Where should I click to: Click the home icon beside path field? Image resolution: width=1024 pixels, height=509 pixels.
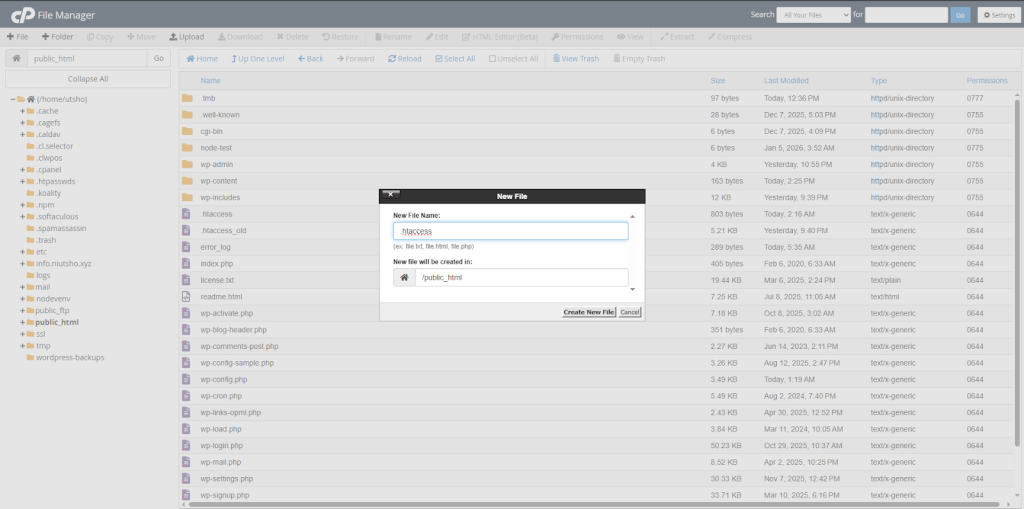16,58
